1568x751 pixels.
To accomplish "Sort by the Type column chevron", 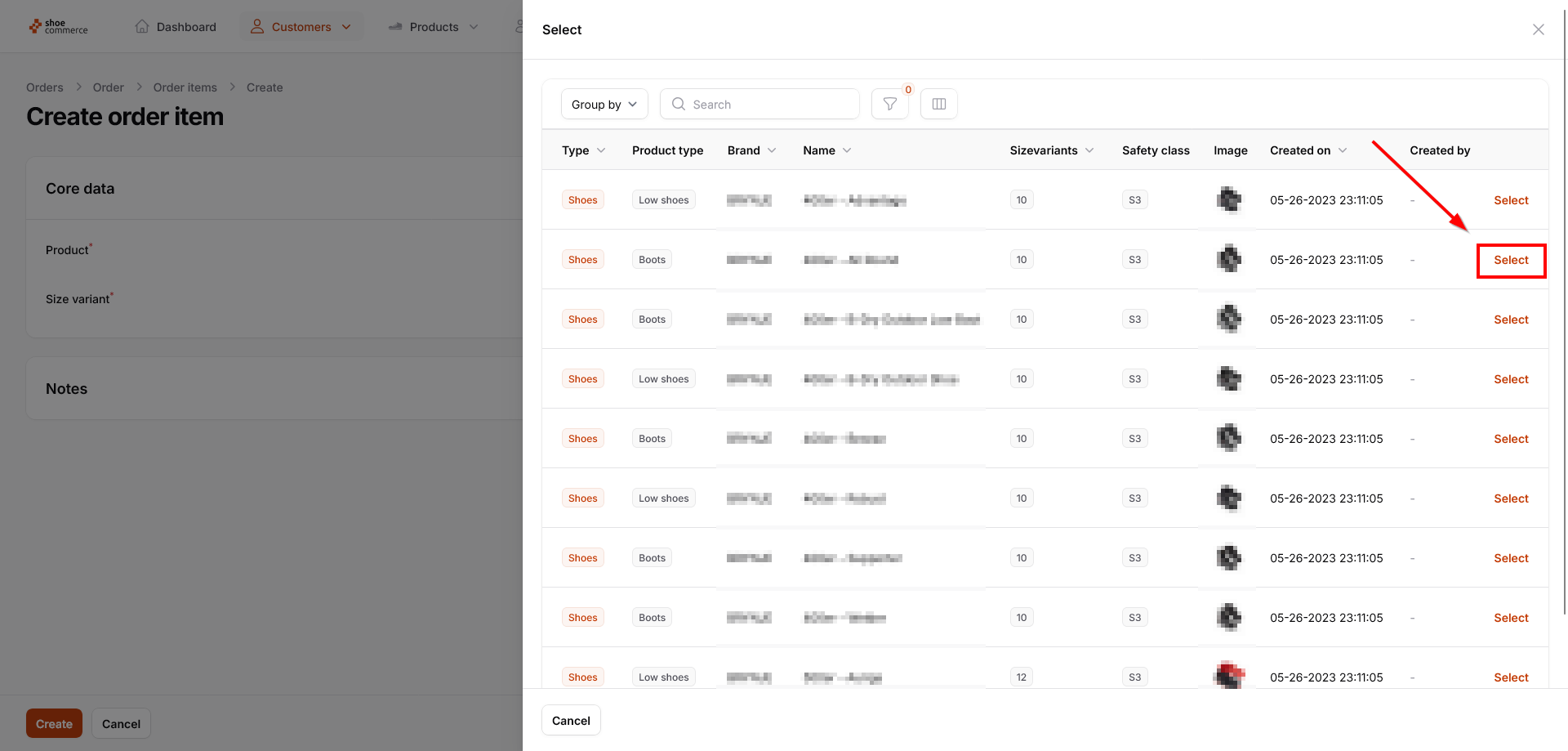I will click(601, 150).
